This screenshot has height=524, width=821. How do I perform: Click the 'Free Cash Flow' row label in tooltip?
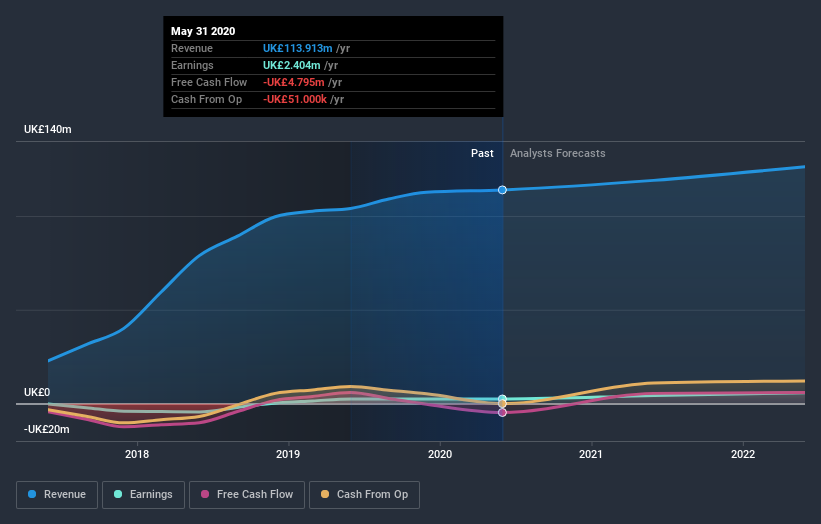(209, 82)
